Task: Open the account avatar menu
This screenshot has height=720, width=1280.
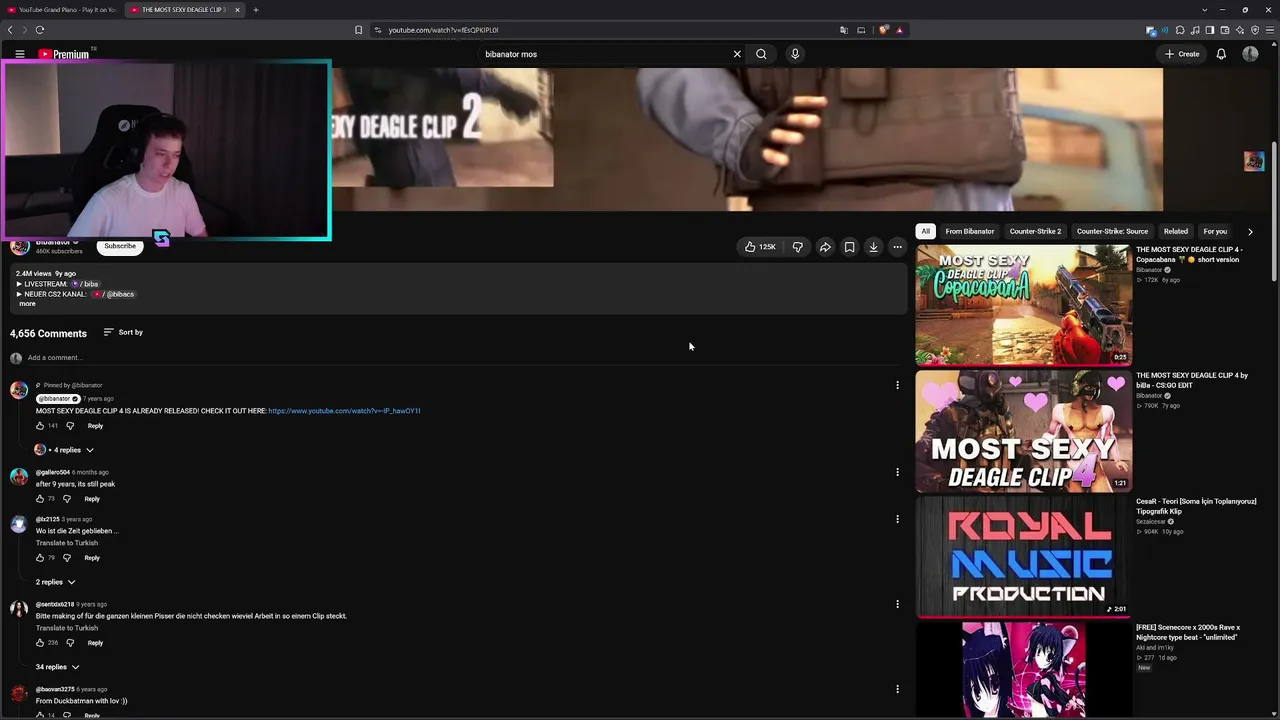Action: pos(1250,54)
